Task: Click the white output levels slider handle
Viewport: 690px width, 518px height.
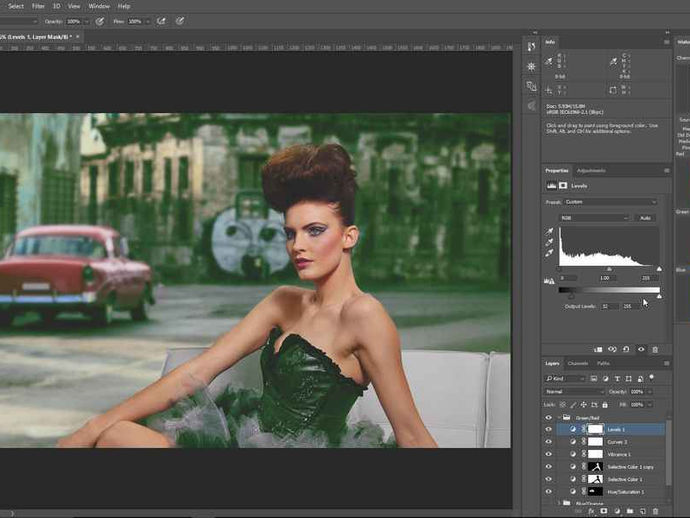Action: [x=659, y=297]
